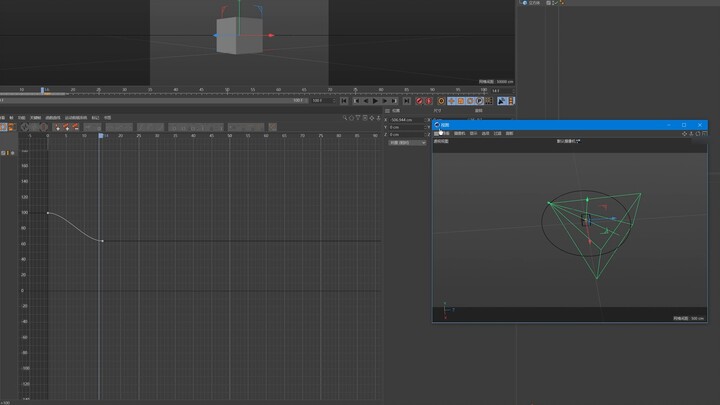The height and width of the screenshot is (405, 720).
Task: Click the pan camera icon in view window
Action: 684,134
